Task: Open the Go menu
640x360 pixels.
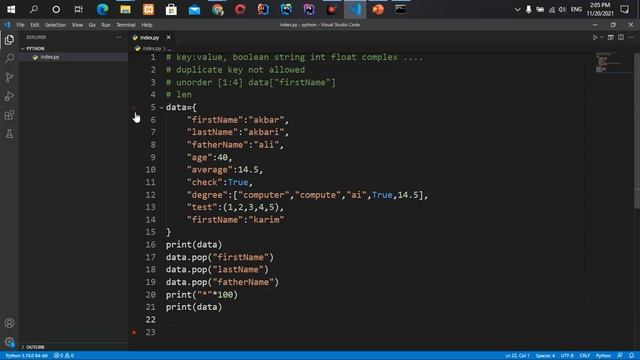Action: 92,25
